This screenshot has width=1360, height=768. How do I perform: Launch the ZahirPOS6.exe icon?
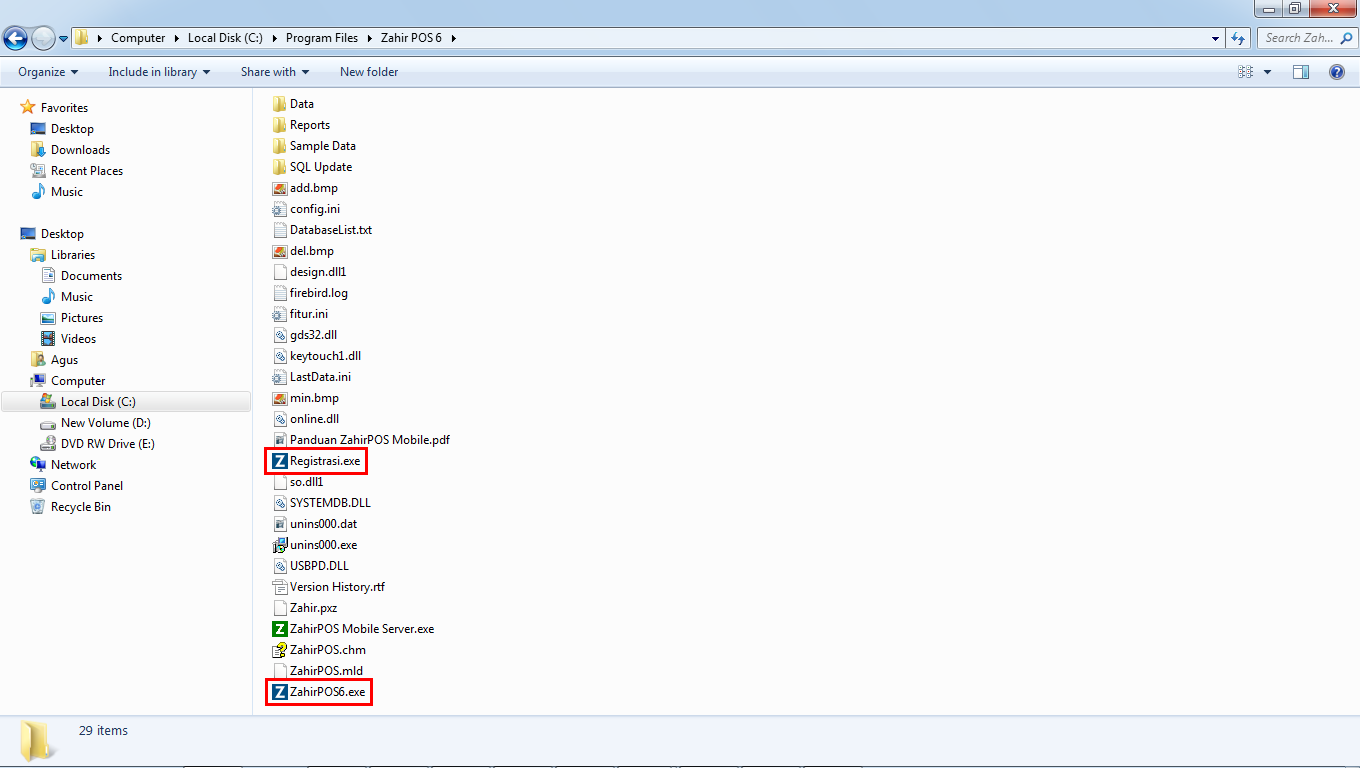[280, 692]
